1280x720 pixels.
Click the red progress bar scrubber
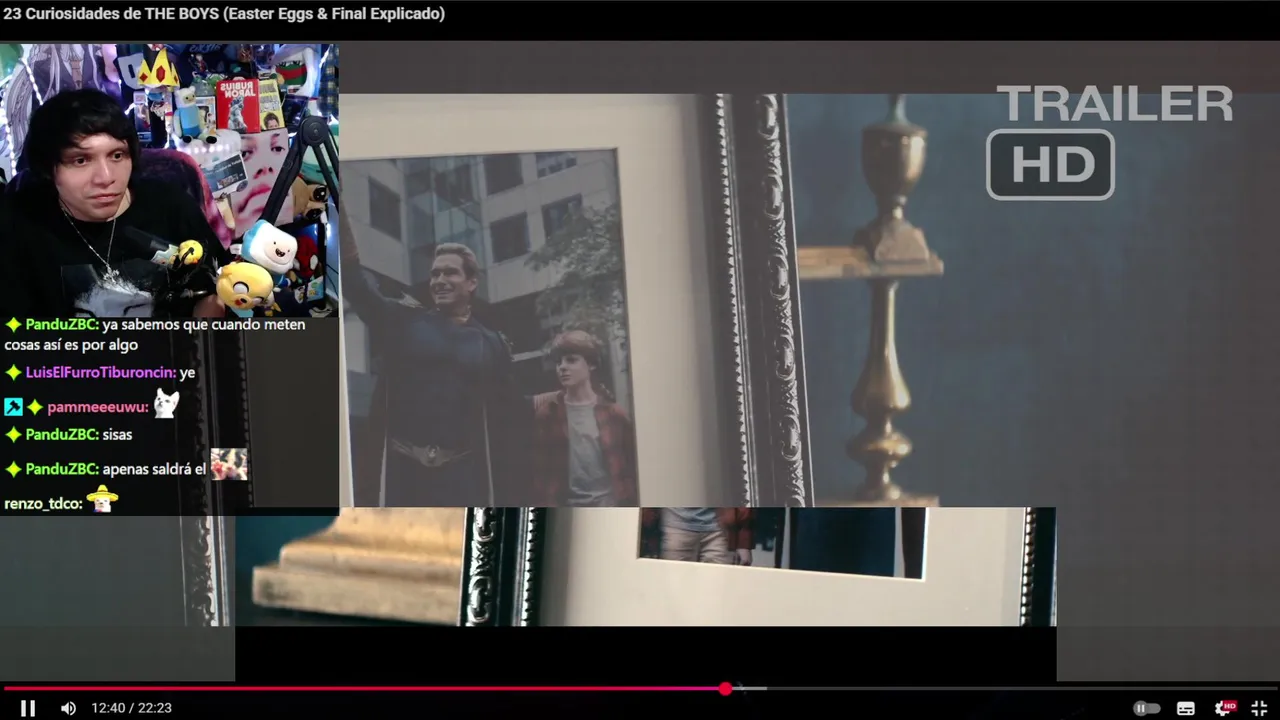tap(725, 688)
